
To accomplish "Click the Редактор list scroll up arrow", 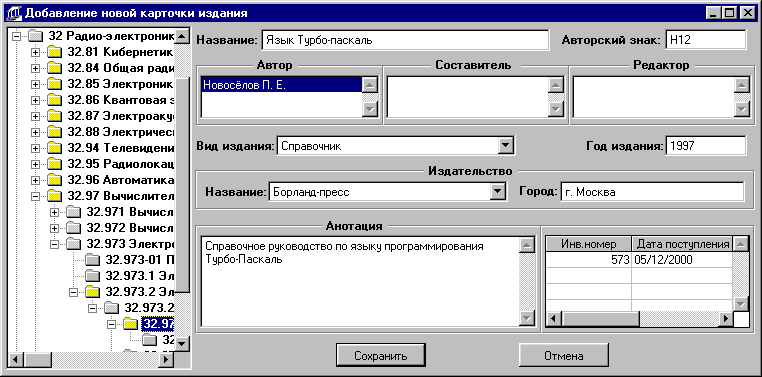I will [x=742, y=86].
